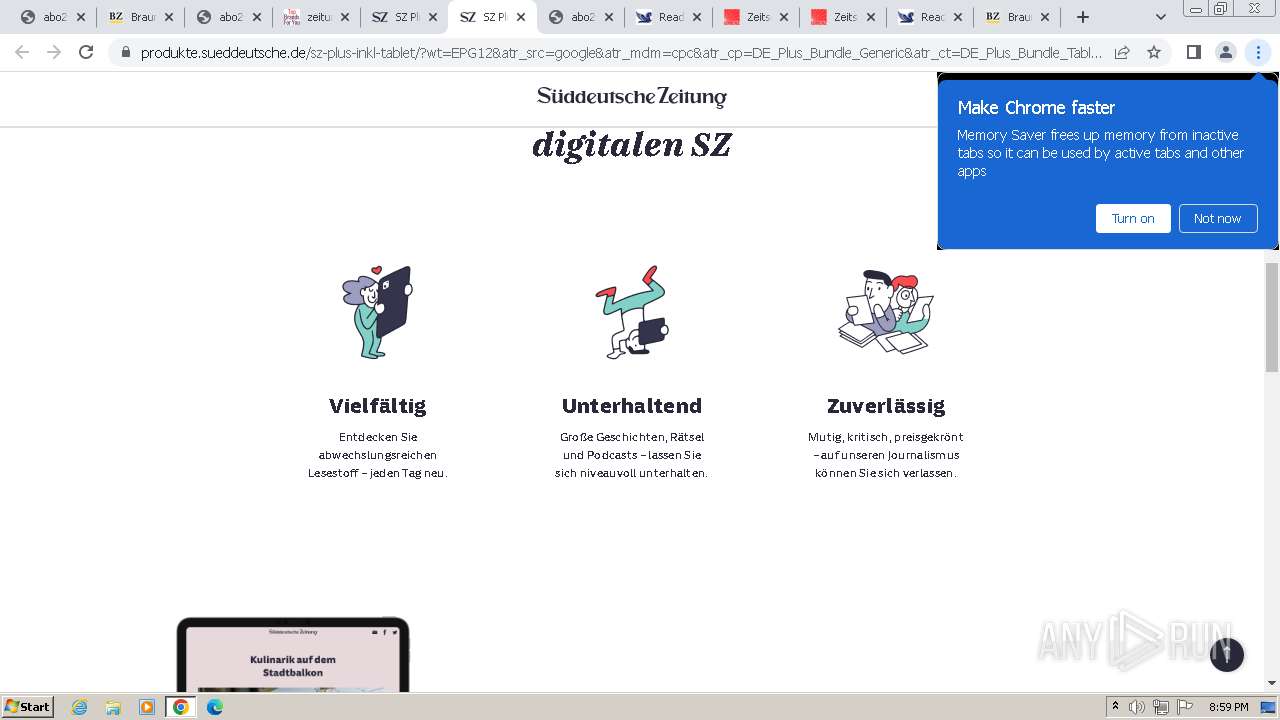The width and height of the screenshot is (1280, 720).
Task: Open the Chrome three-dot menu
Action: (x=1258, y=52)
